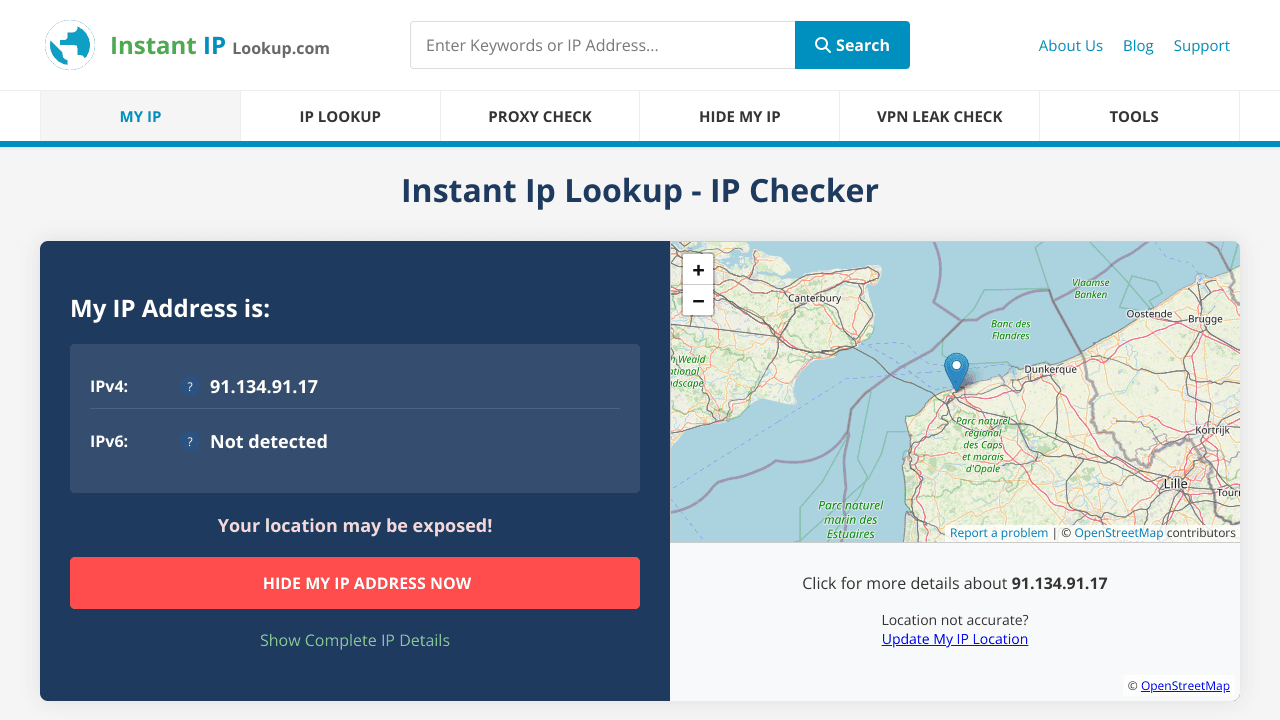Go to the HIDE MY IP tab
1280x720 pixels.
click(740, 116)
